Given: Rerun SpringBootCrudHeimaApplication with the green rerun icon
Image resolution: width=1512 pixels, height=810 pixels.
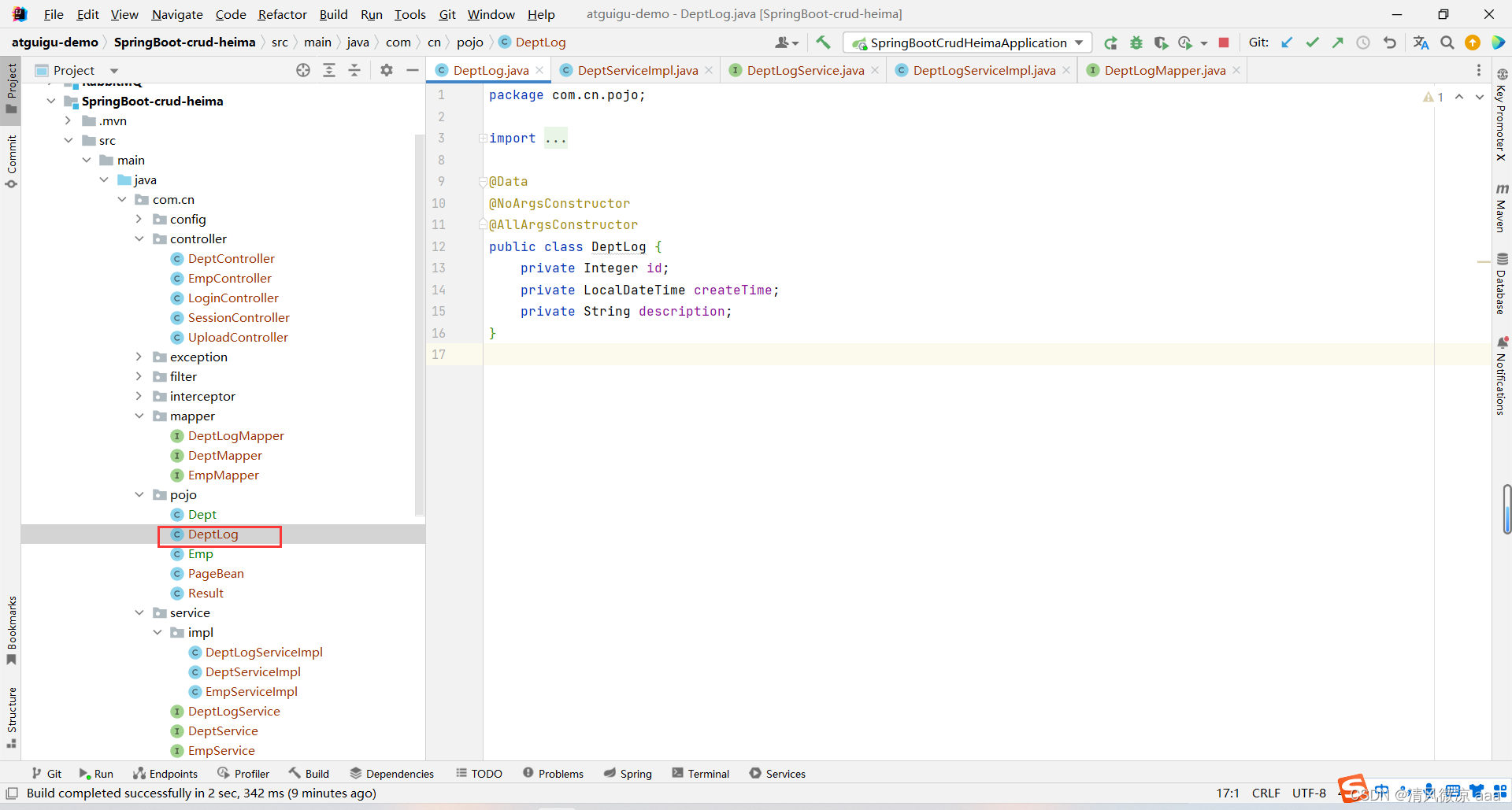Looking at the screenshot, I should pyautogui.click(x=1110, y=43).
